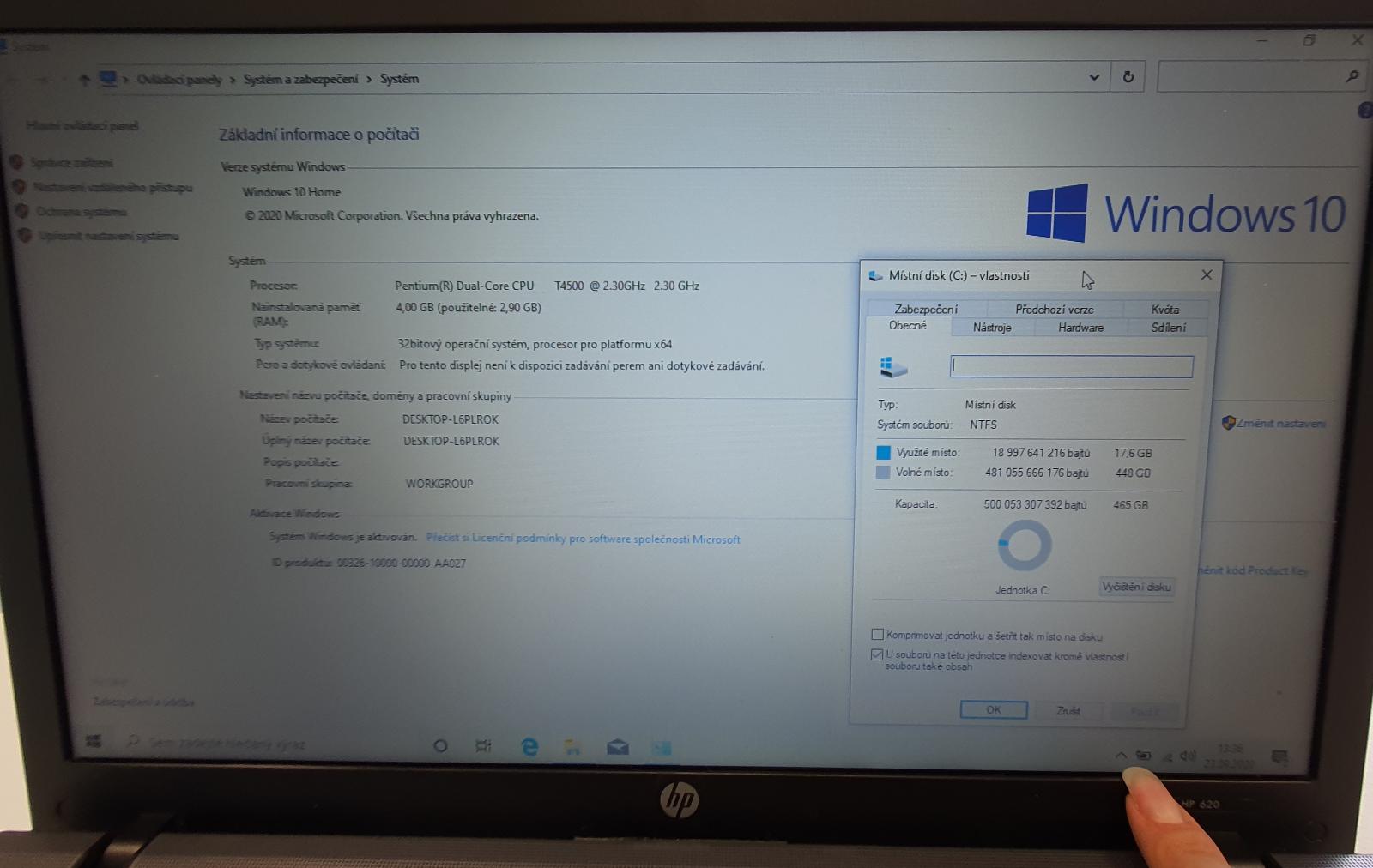Viewport: 1373px width, 868px height.
Task: Click the system tray clock
Action: (x=1229, y=756)
